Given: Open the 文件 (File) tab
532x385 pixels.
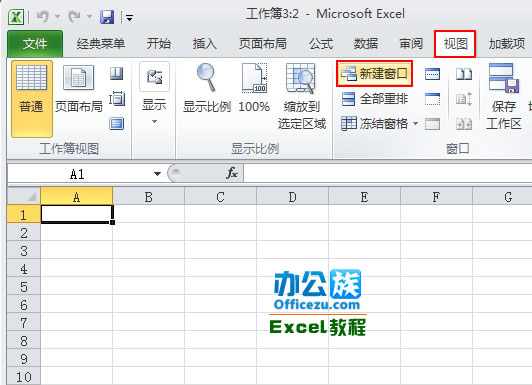Looking at the screenshot, I should coord(35,44).
